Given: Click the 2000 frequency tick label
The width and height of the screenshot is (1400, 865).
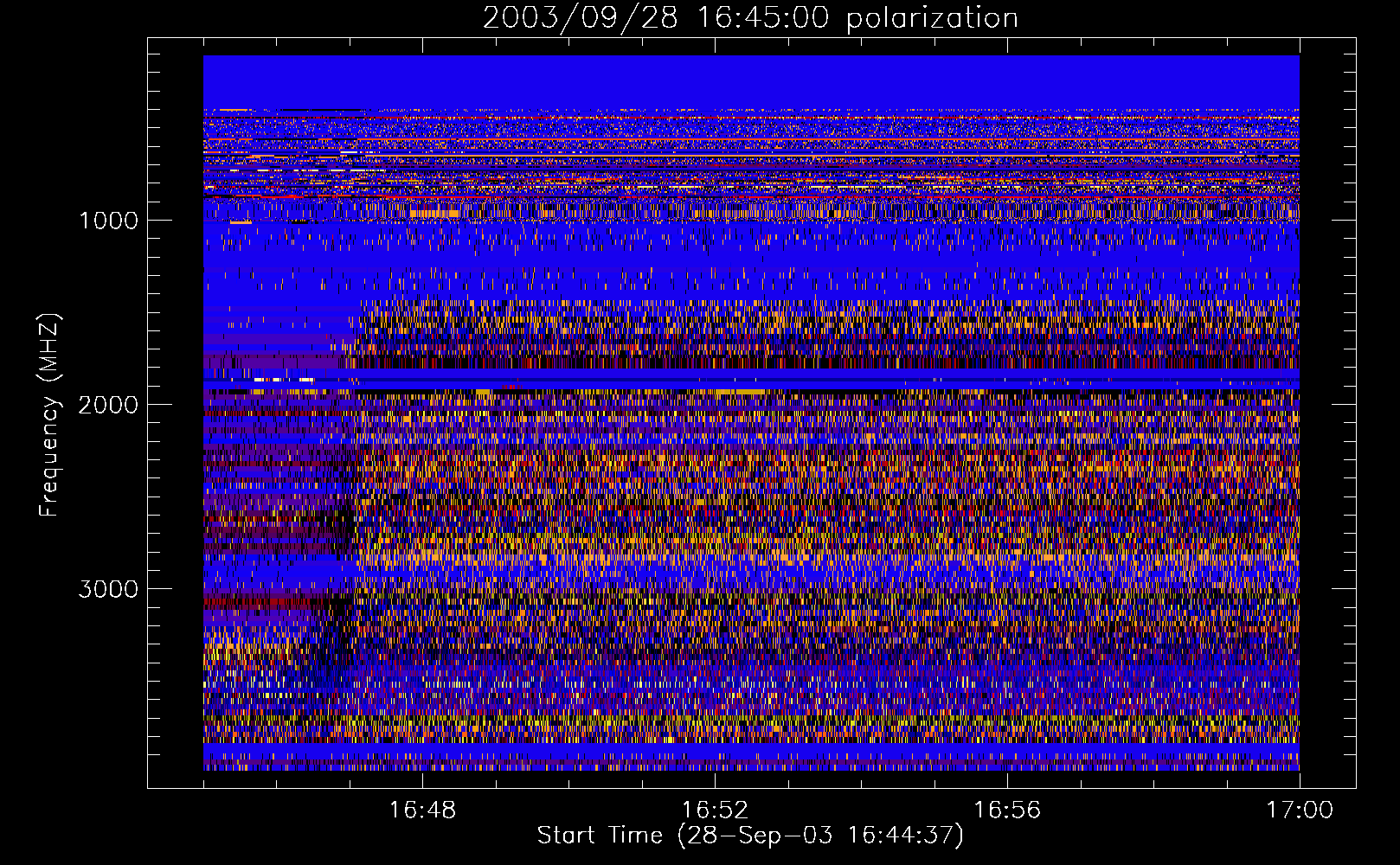Looking at the screenshot, I should click(108, 404).
